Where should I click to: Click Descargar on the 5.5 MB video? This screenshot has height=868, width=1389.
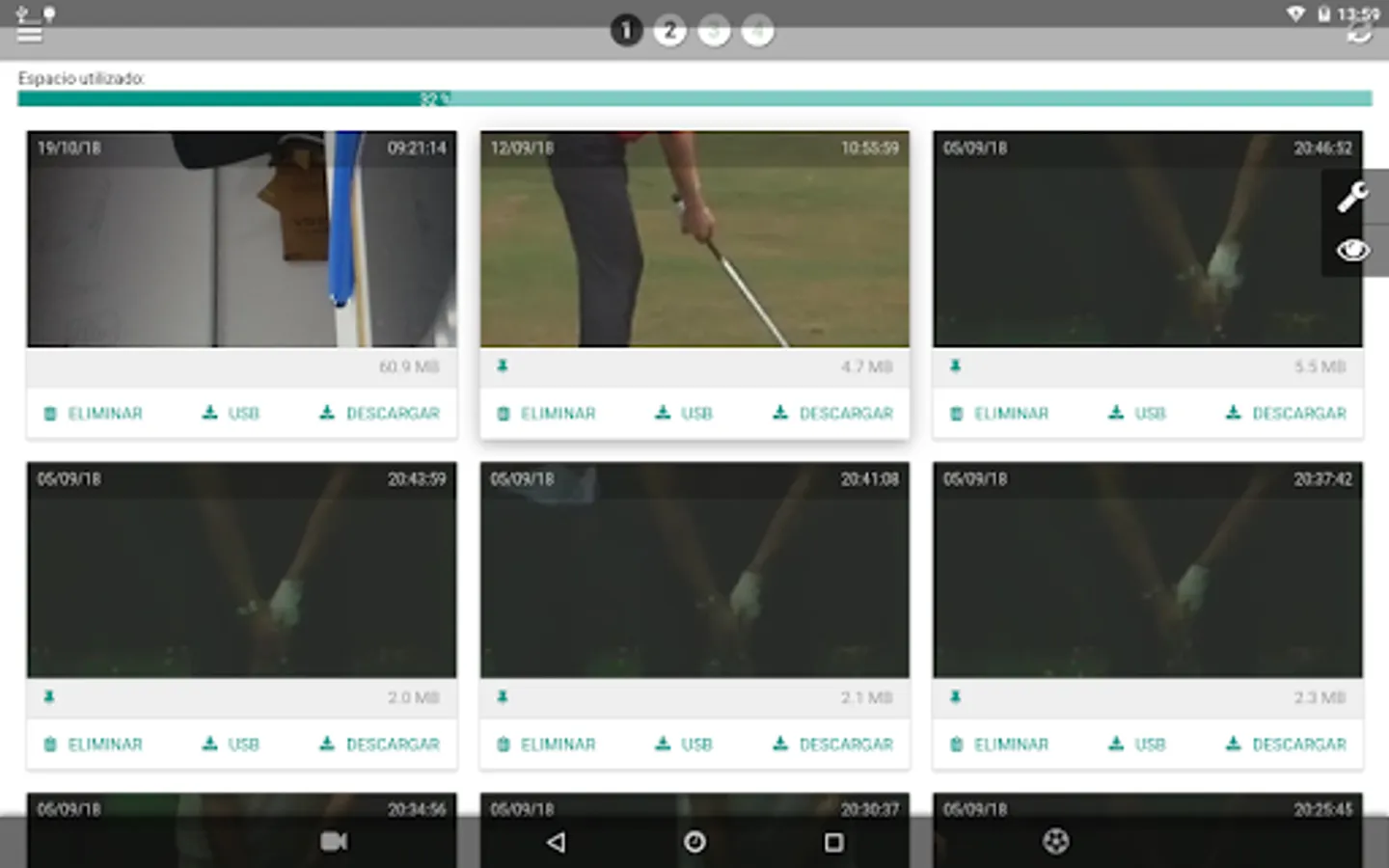click(1286, 414)
